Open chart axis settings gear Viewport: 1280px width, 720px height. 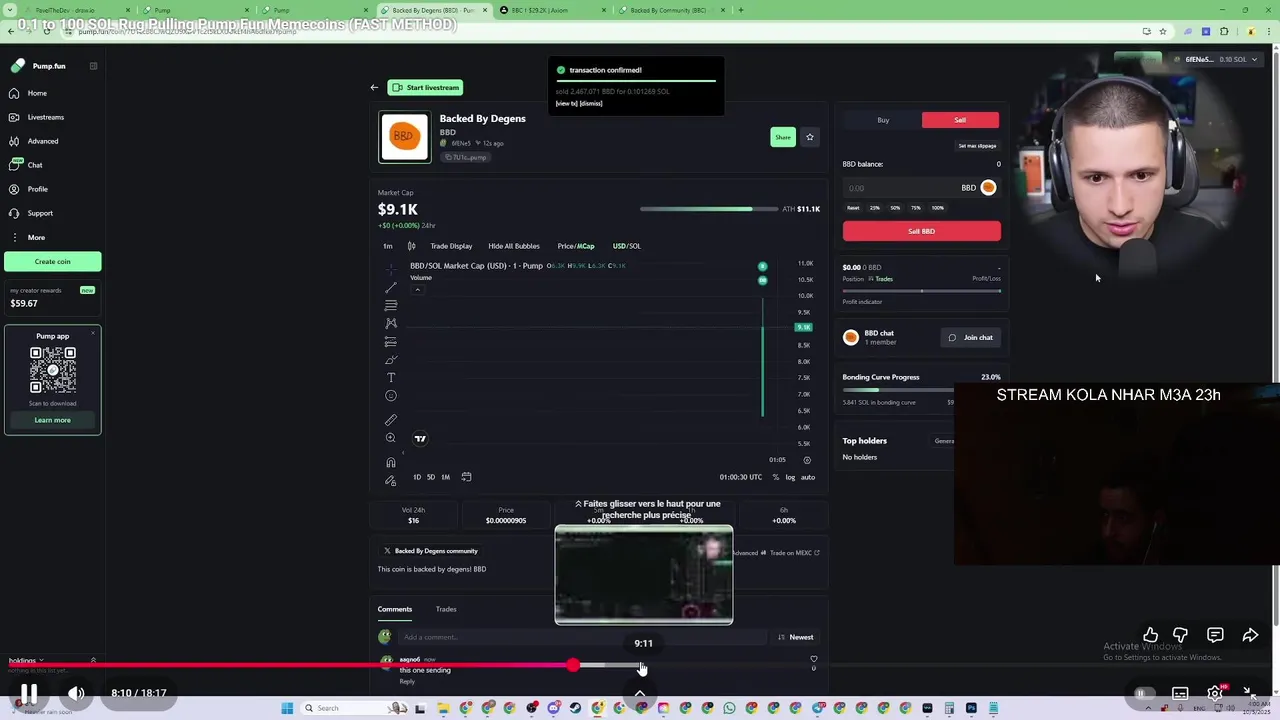coord(808,460)
